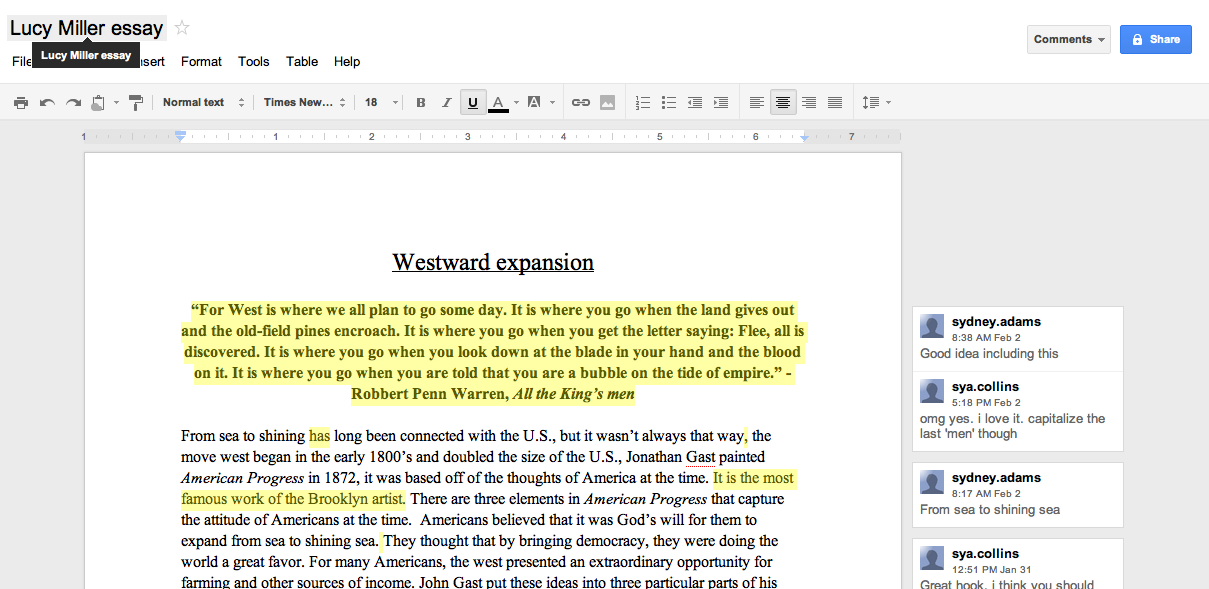Viewport: 1209px width, 589px height.
Task: Open the Times New Roman font dropdown
Action: click(305, 102)
